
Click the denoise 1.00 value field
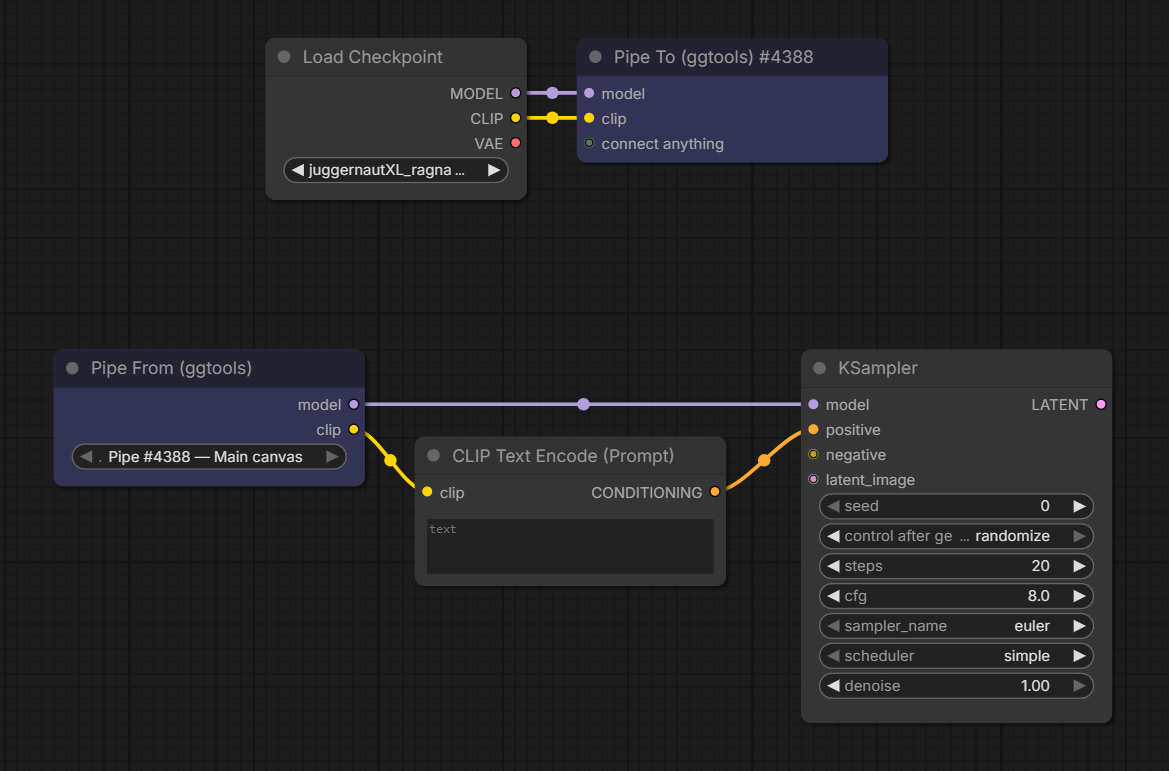click(957, 685)
